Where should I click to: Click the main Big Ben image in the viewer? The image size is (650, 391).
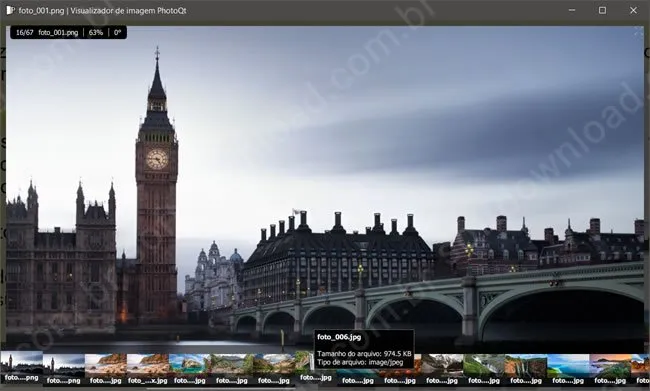325,189
